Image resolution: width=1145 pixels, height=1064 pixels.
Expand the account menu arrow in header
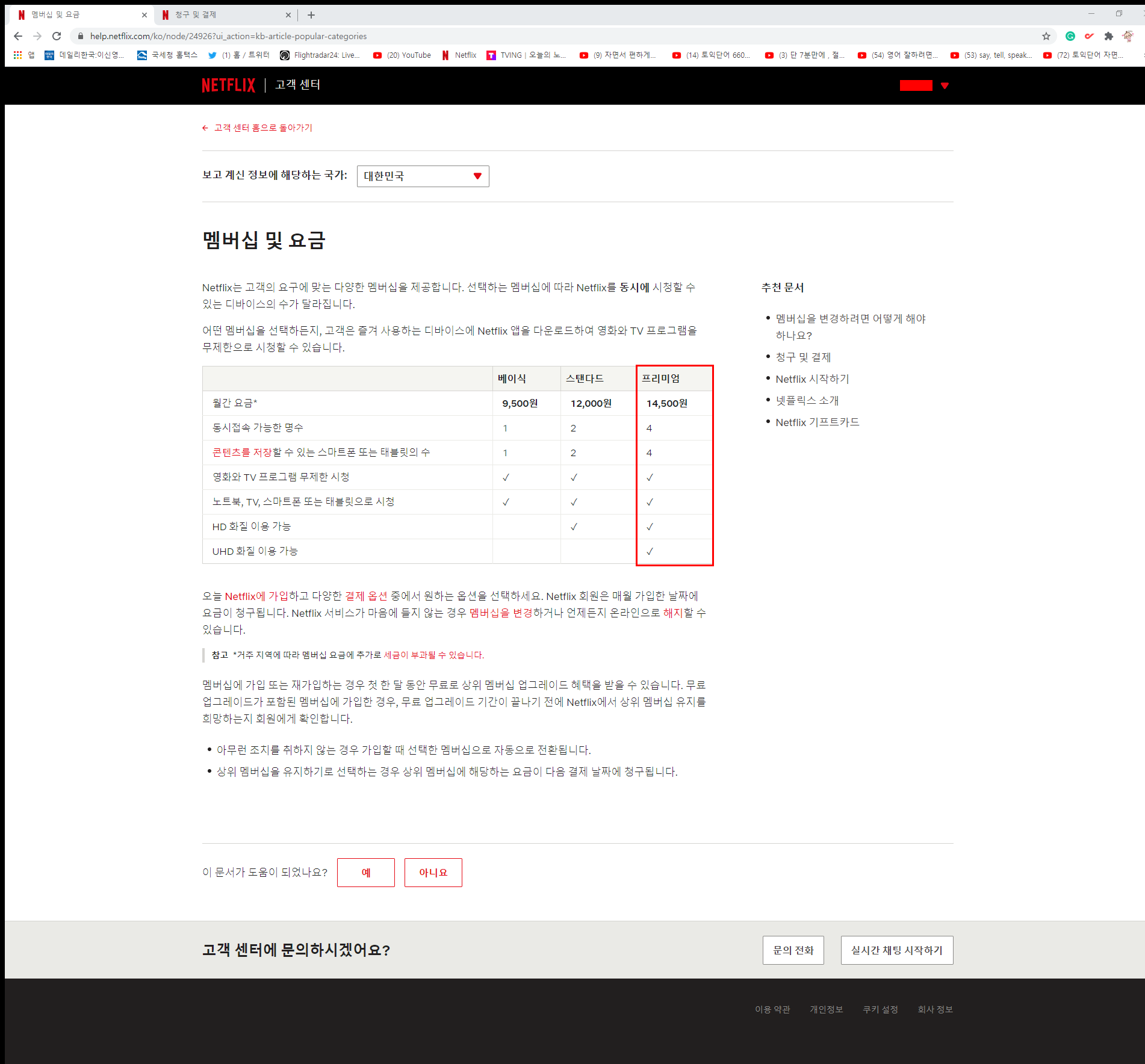945,85
